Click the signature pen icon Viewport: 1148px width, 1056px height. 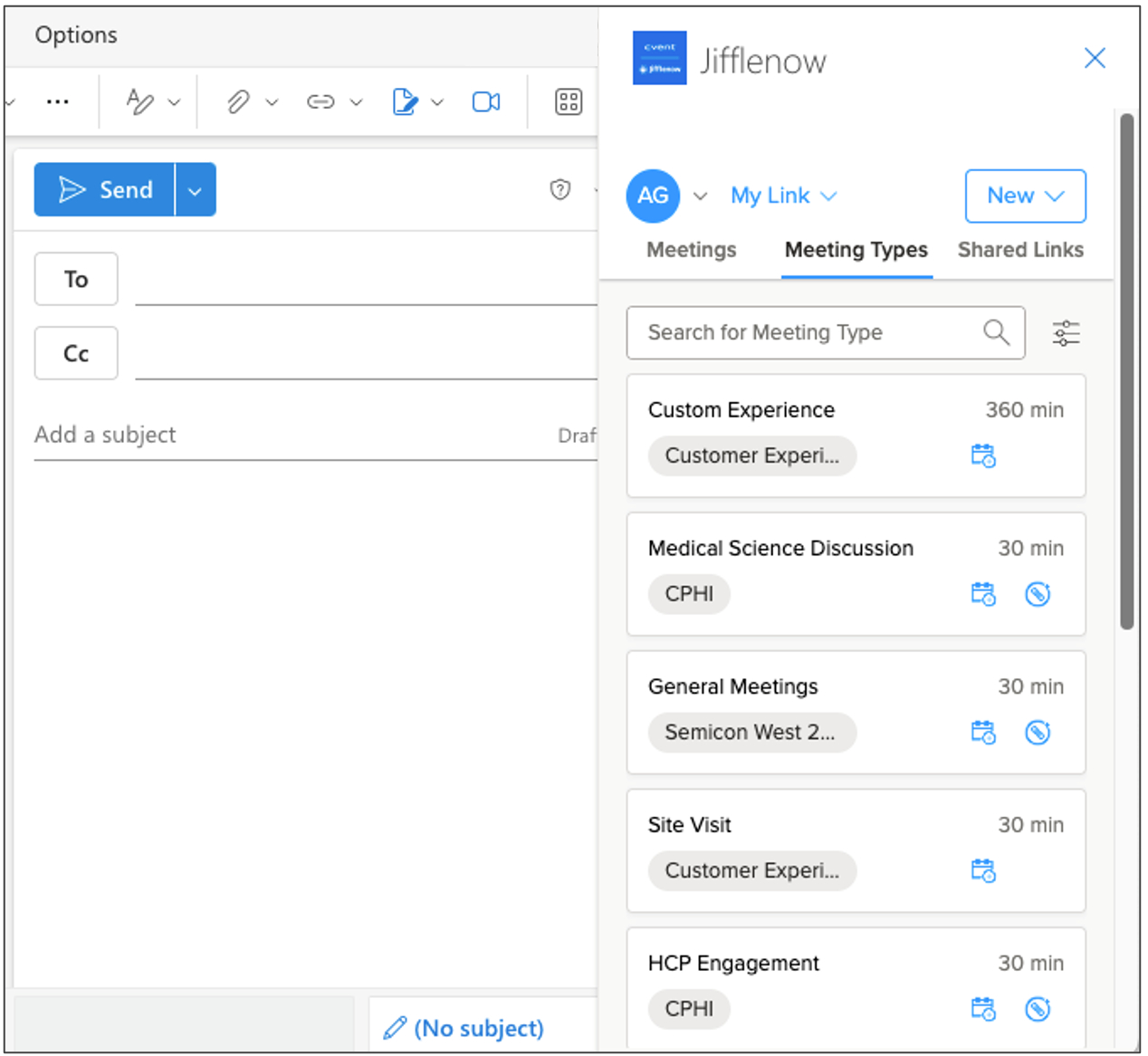tap(405, 101)
